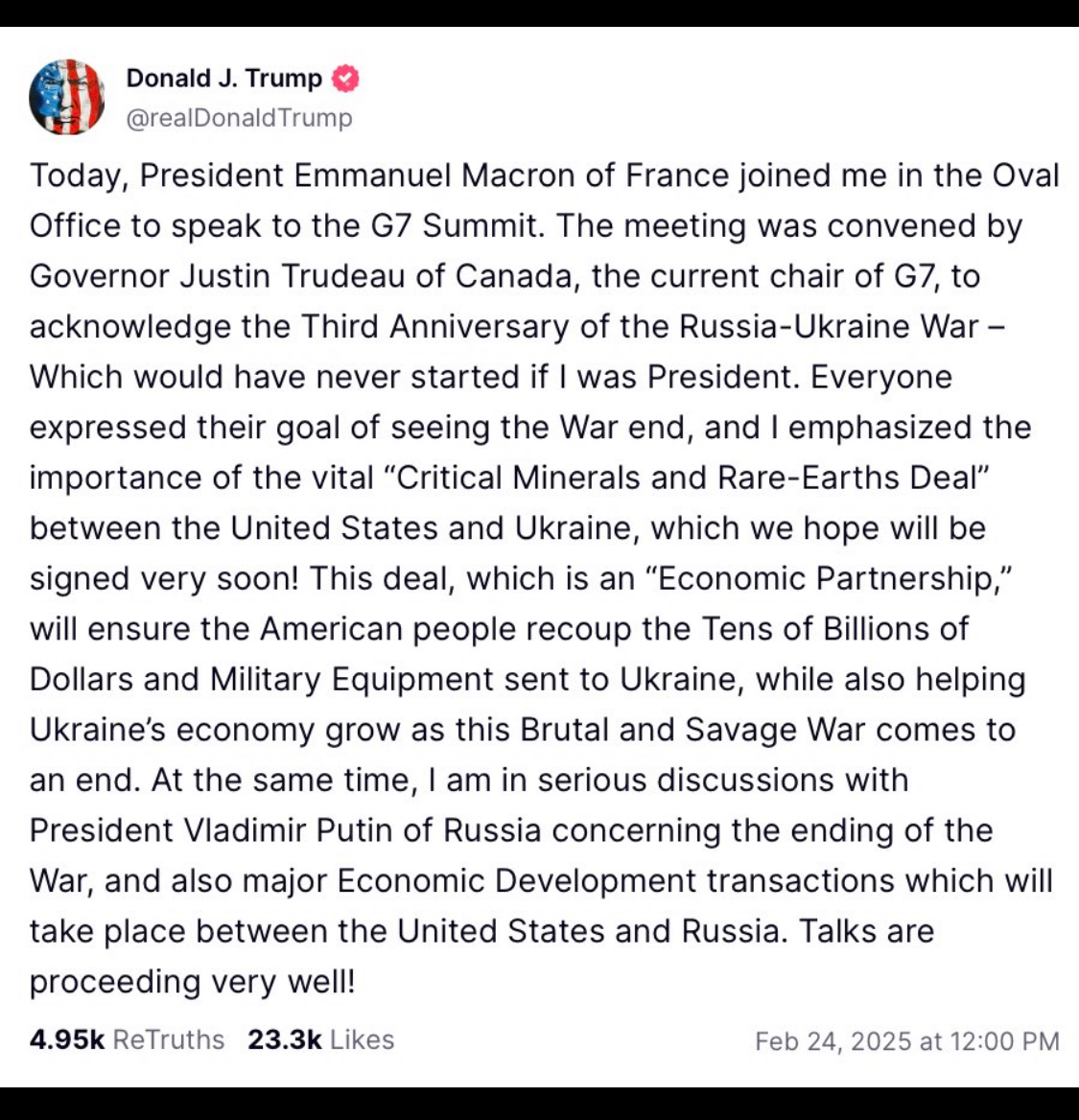The image size is (1079, 1120).
Task: Click the Donald J. Trump display name
Action: coord(223,79)
